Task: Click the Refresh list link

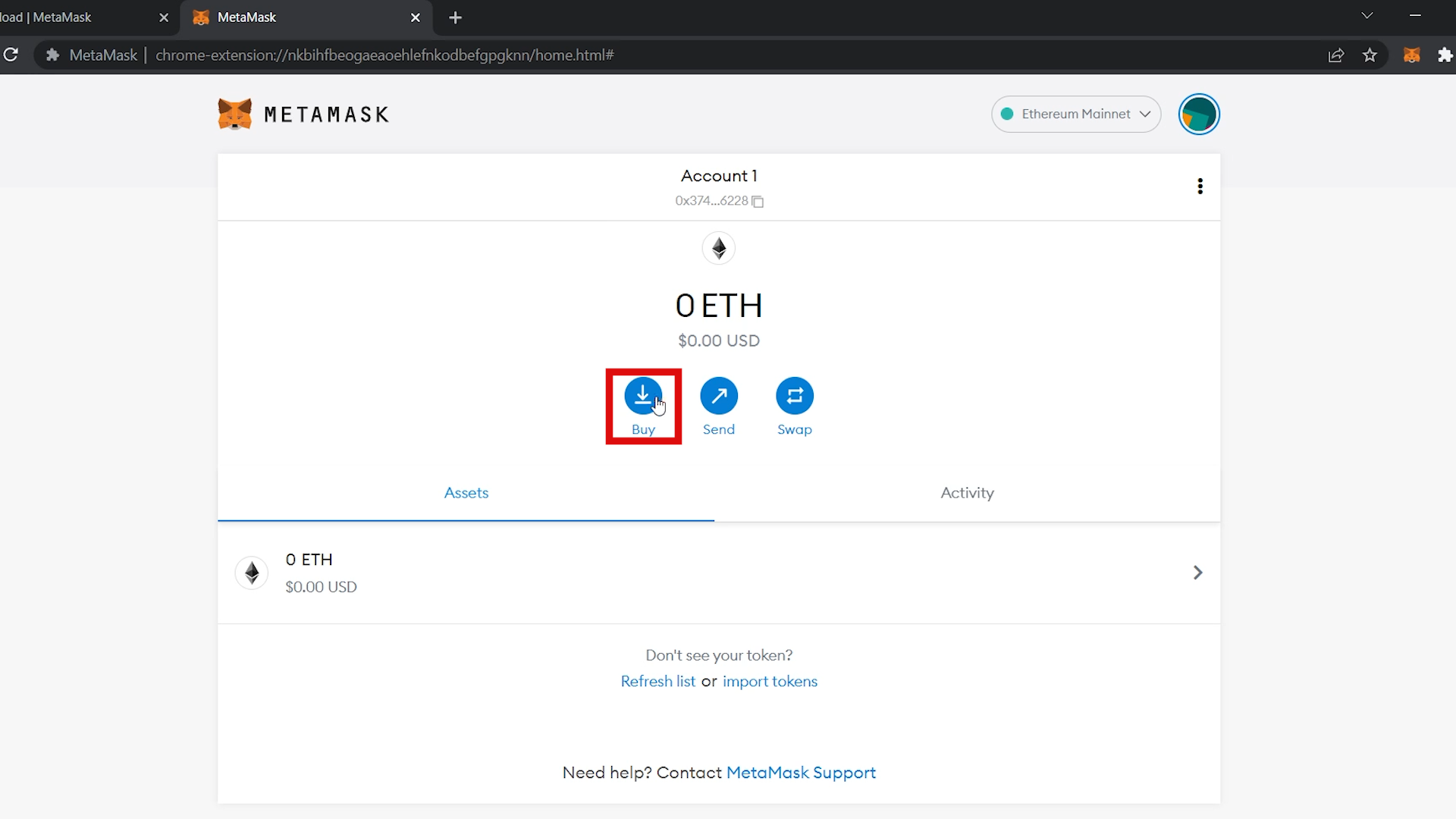Action: (657, 681)
